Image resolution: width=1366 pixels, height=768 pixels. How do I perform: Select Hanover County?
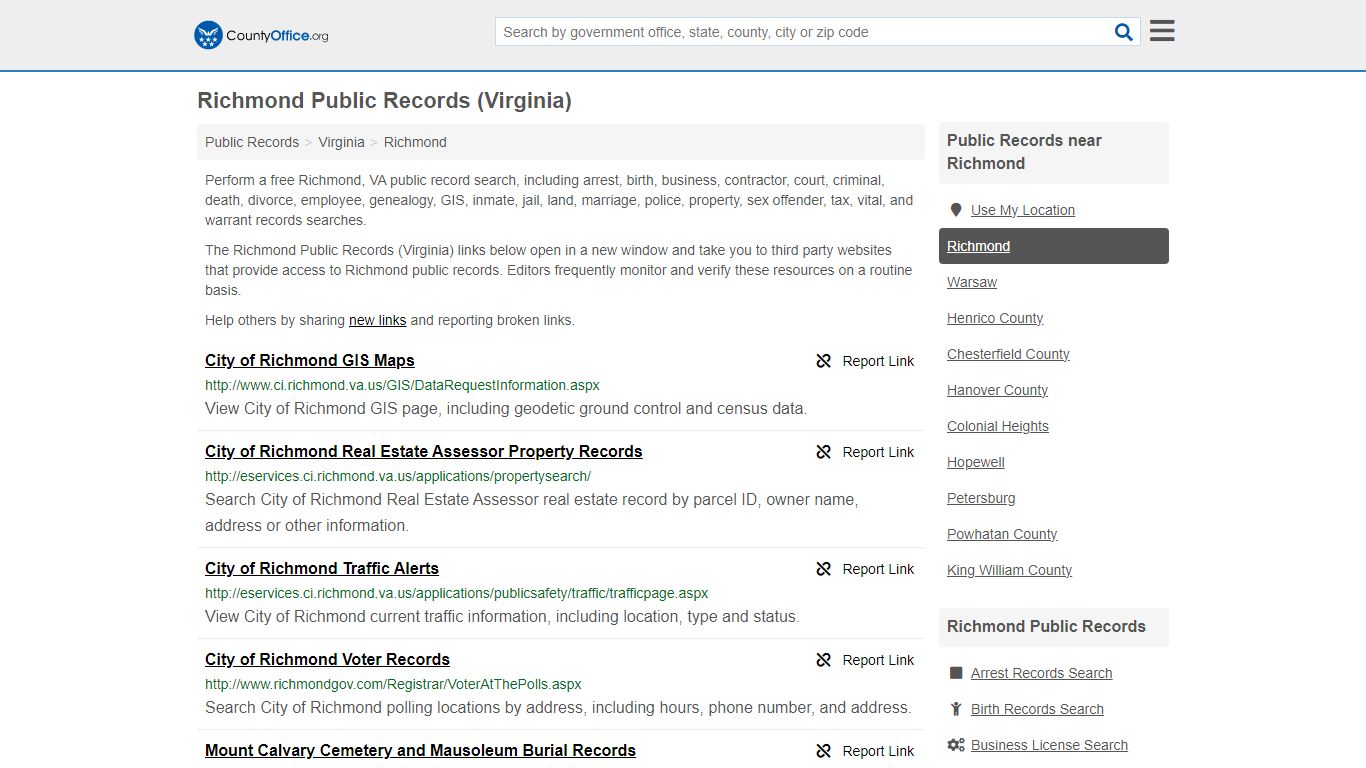pos(998,390)
